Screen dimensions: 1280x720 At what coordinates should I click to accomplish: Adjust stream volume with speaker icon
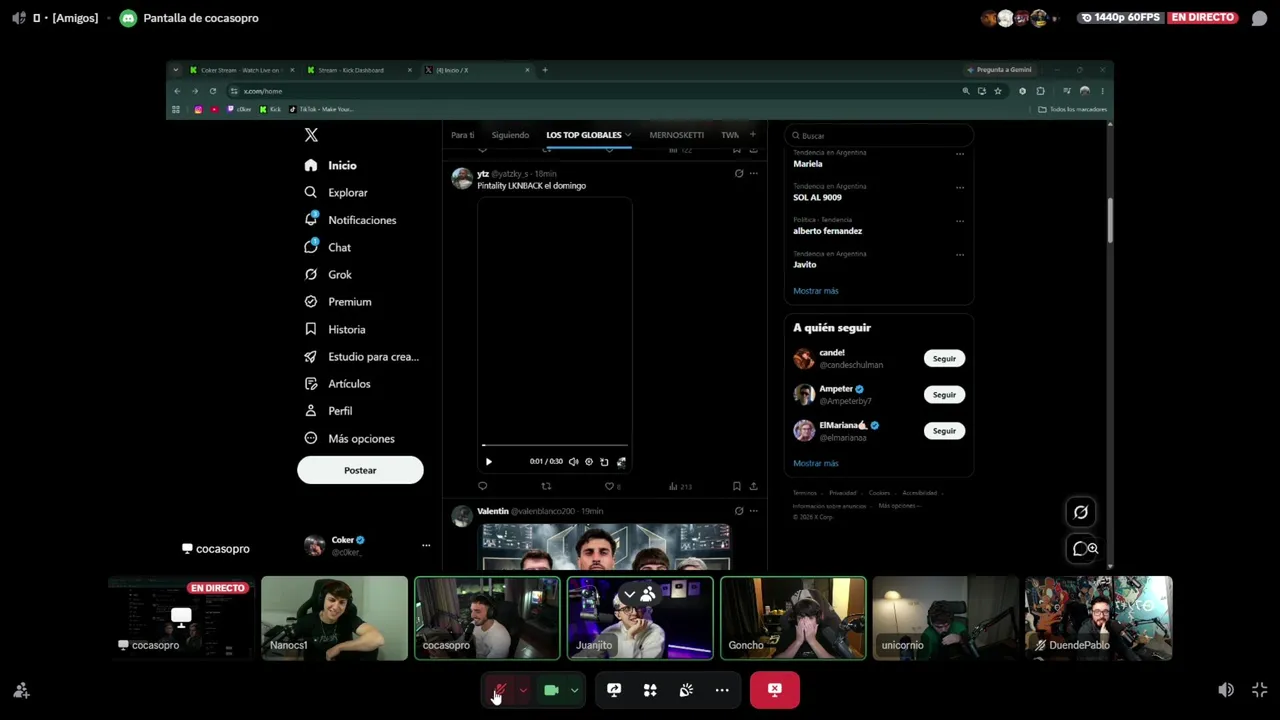point(1226,690)
